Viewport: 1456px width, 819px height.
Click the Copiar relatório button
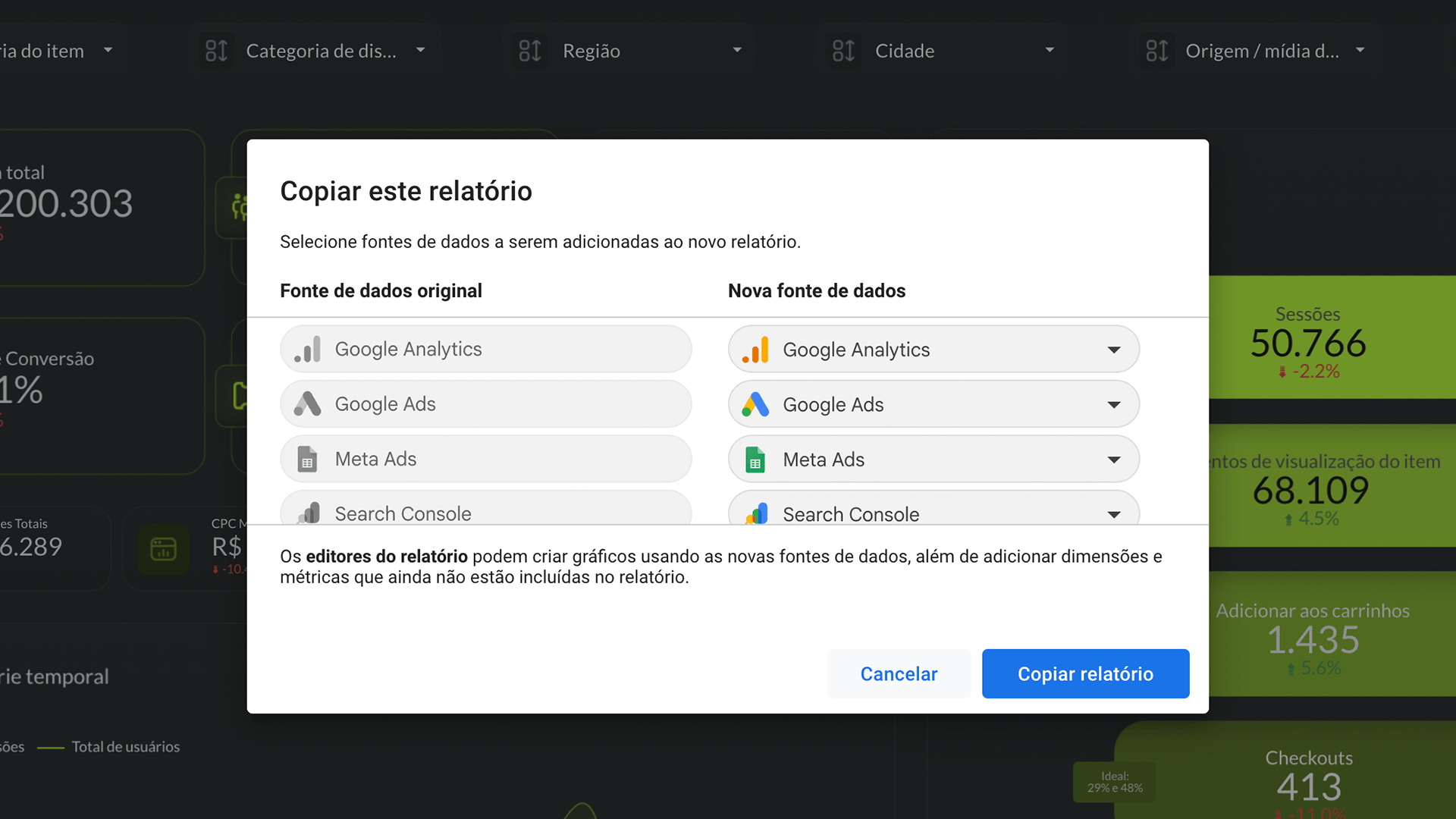click(1085, 673)
